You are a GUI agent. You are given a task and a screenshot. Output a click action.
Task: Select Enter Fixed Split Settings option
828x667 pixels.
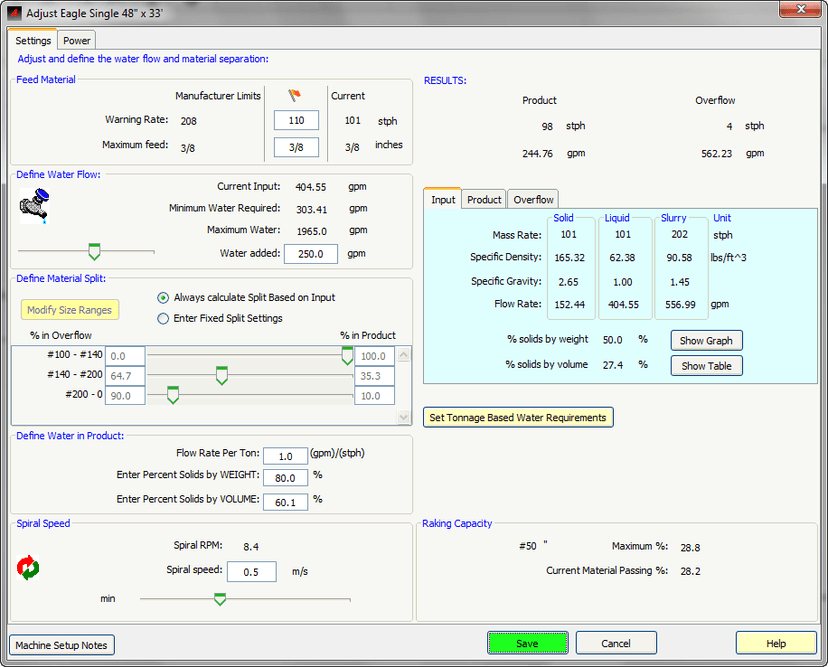pyautogui.click(x=164, y=318)
